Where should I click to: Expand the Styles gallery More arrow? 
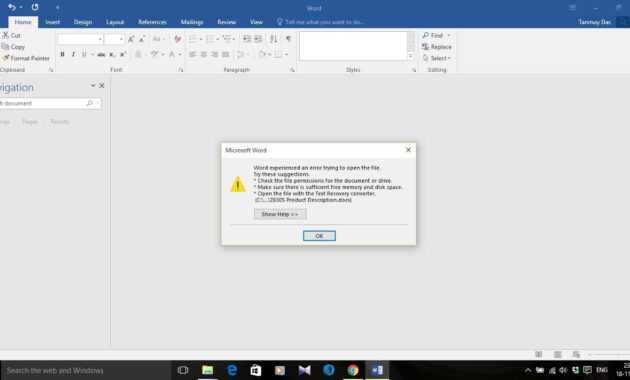(x=411, y=57)
